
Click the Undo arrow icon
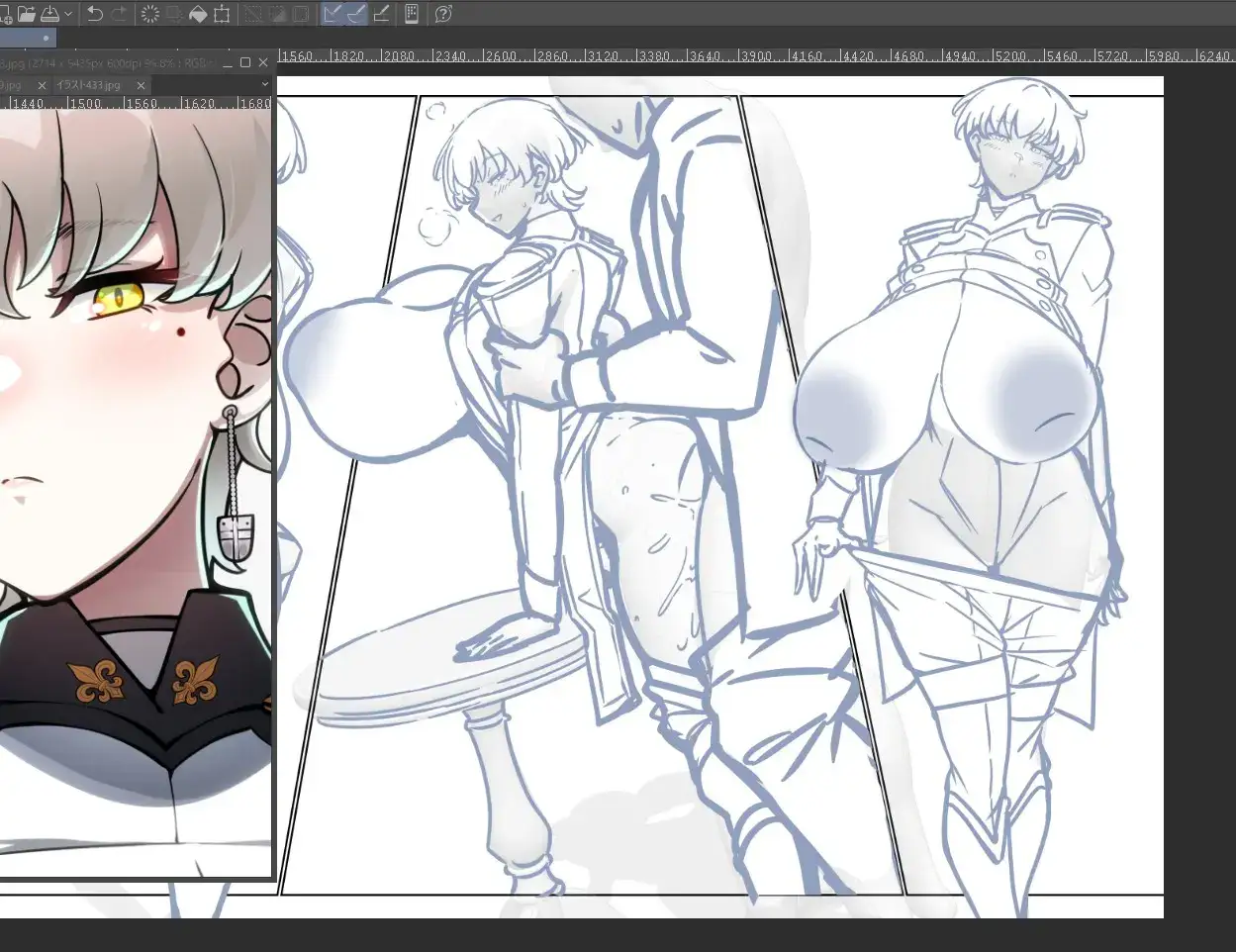(x=95, y=14)
